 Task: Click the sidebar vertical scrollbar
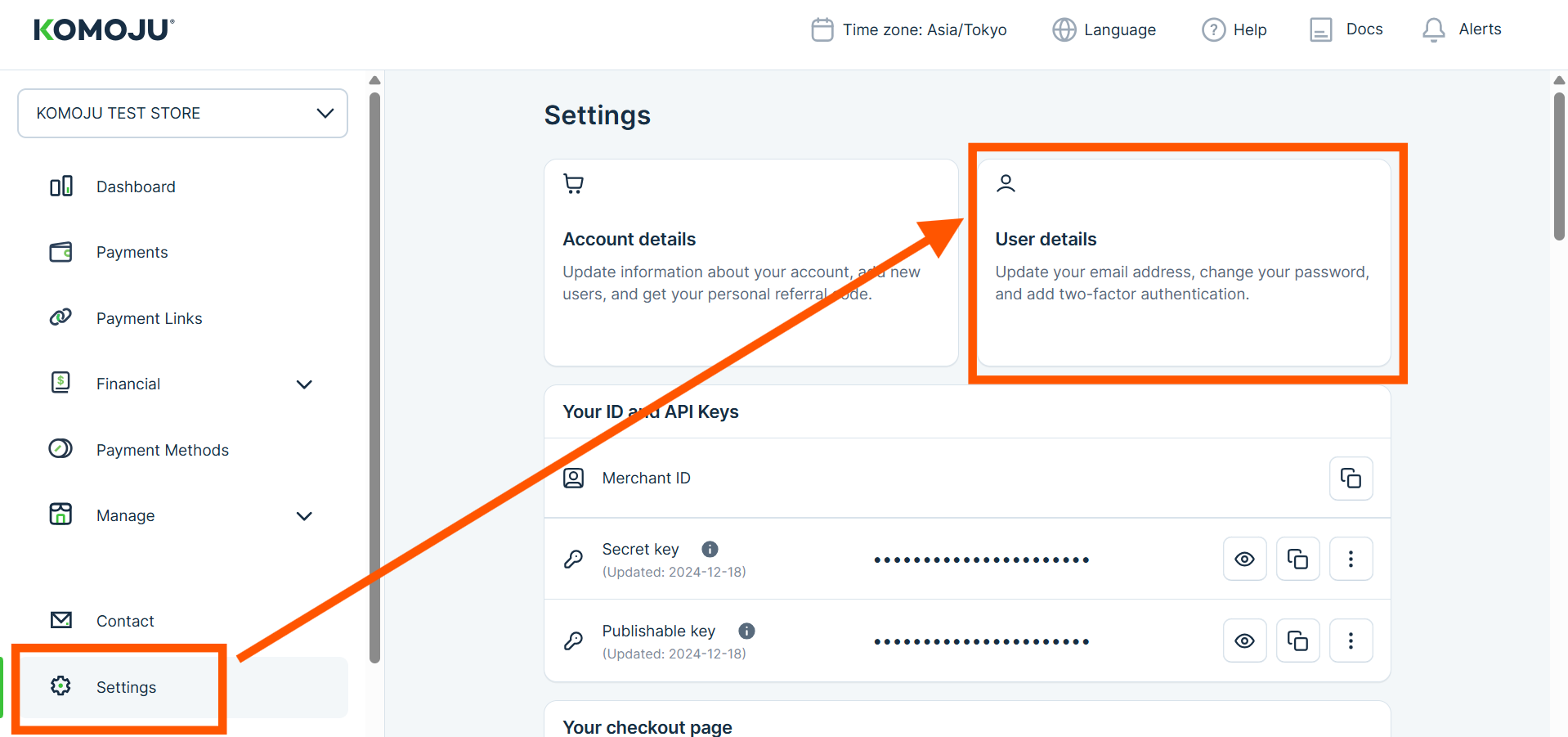374,376
